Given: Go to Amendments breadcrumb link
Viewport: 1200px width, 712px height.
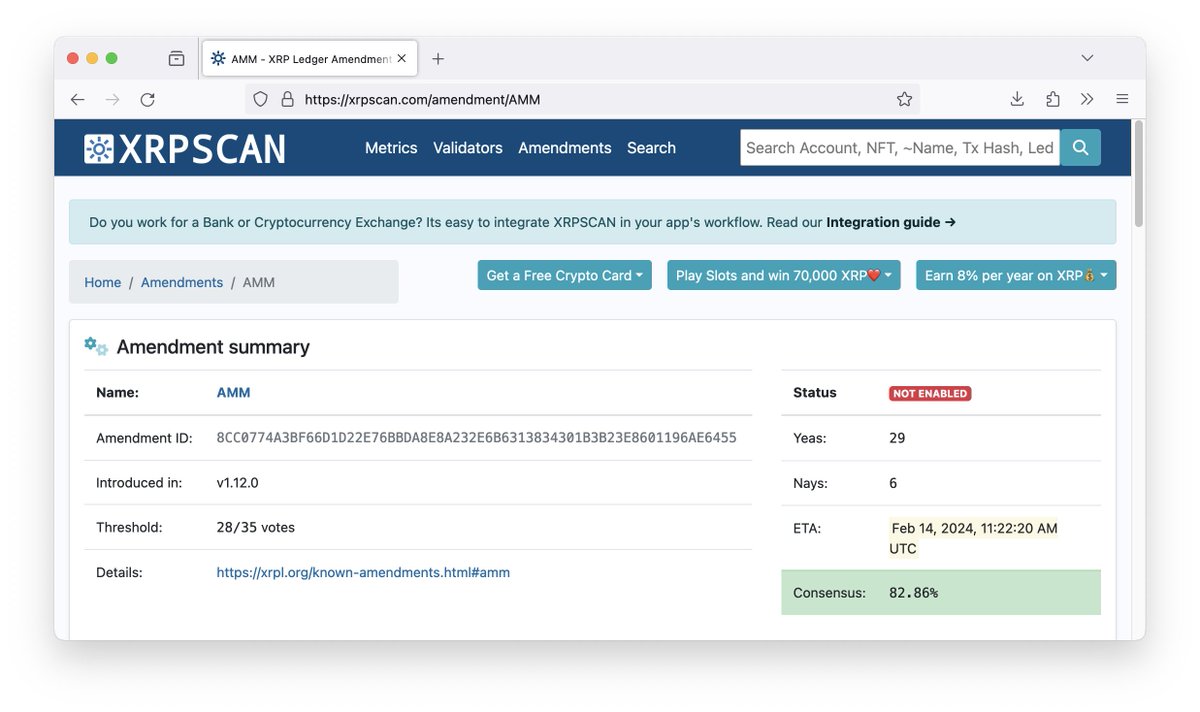Looking at the screenshot, I should [182, 282].
